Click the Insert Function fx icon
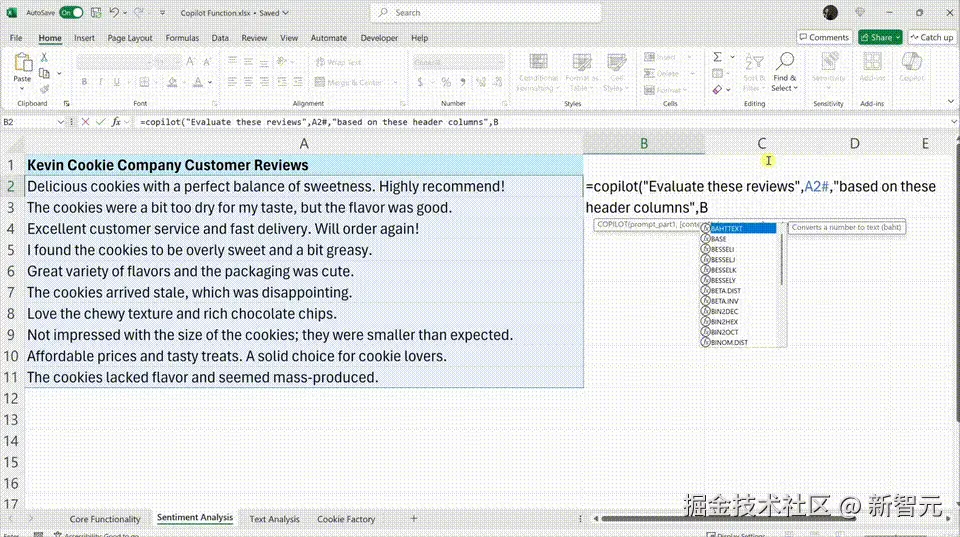This screenshot has height=537, width=960. click(116, 122)
